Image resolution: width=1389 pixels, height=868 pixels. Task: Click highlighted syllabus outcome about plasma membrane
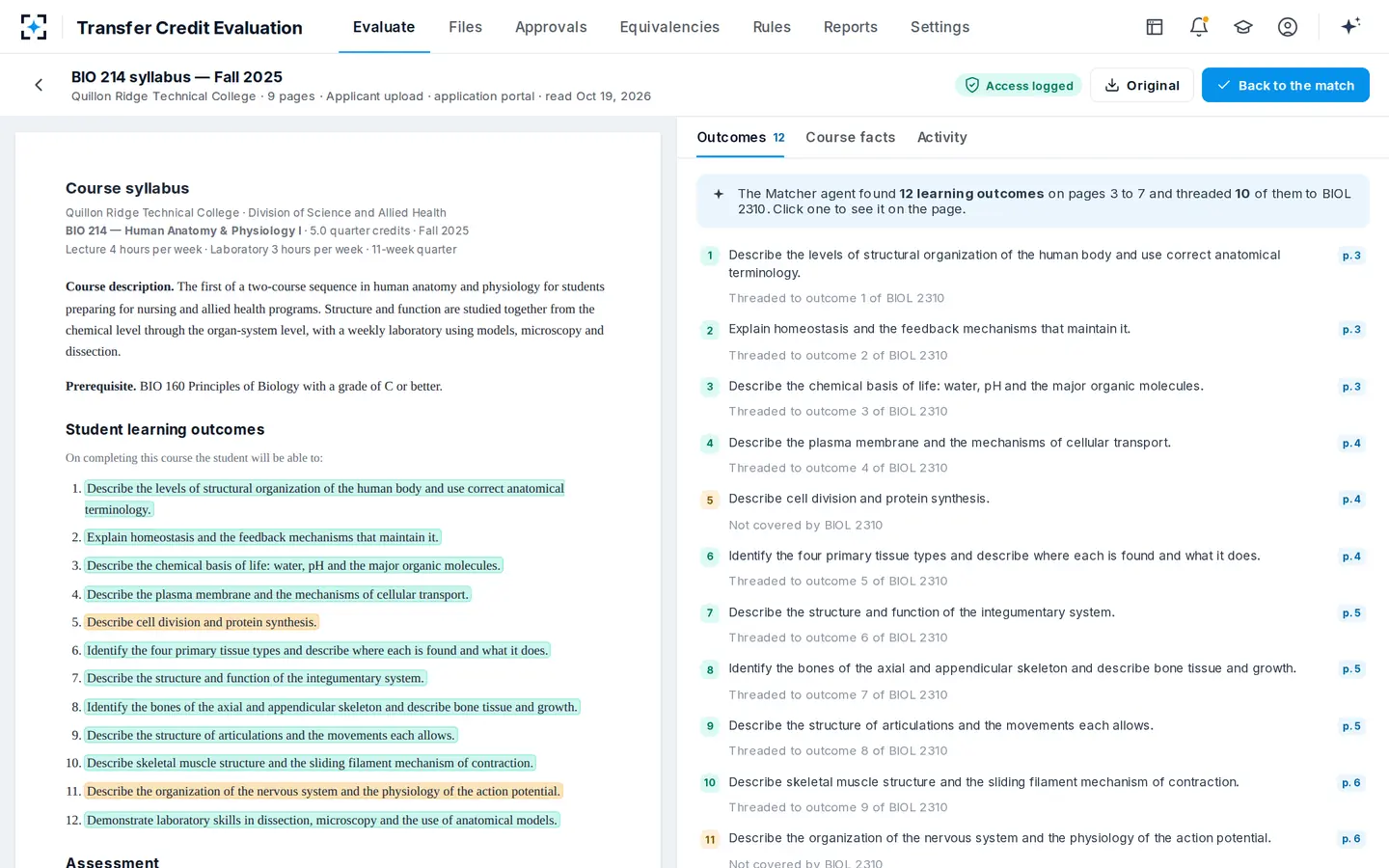point(278,594)
